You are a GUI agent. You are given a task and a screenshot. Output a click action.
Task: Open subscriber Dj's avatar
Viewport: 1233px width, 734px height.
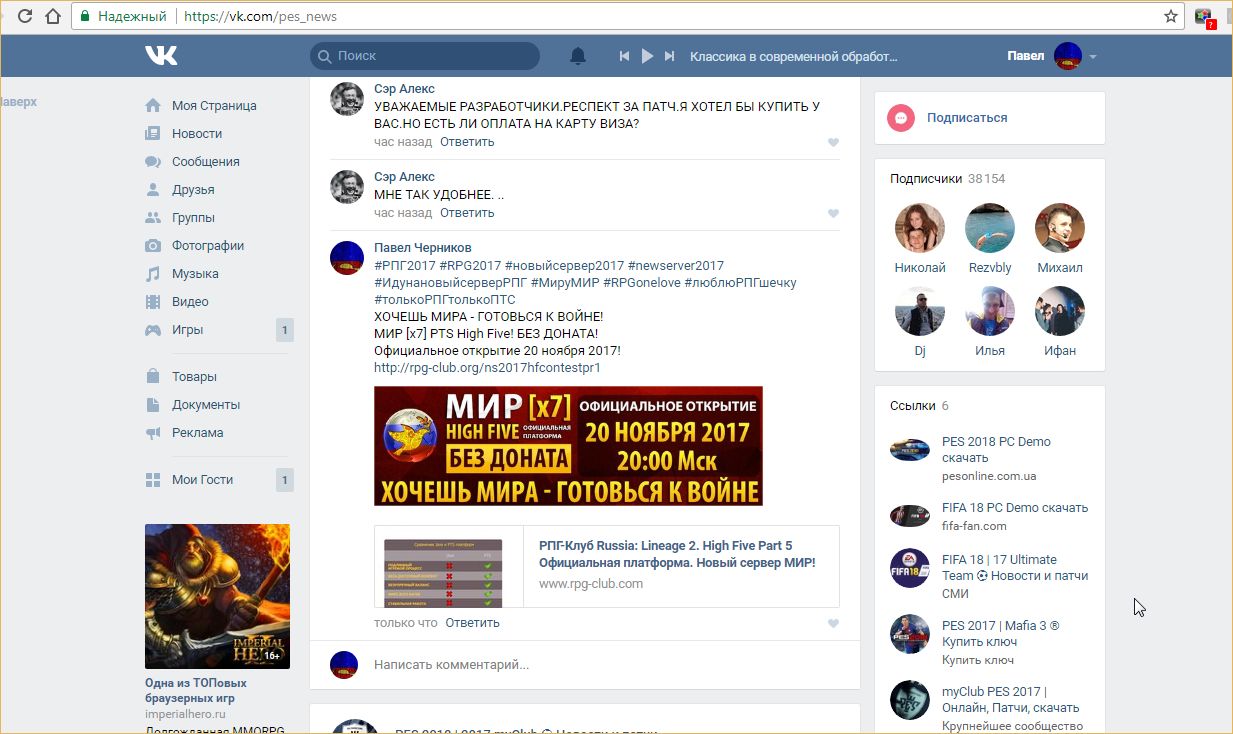coord(920,311)
